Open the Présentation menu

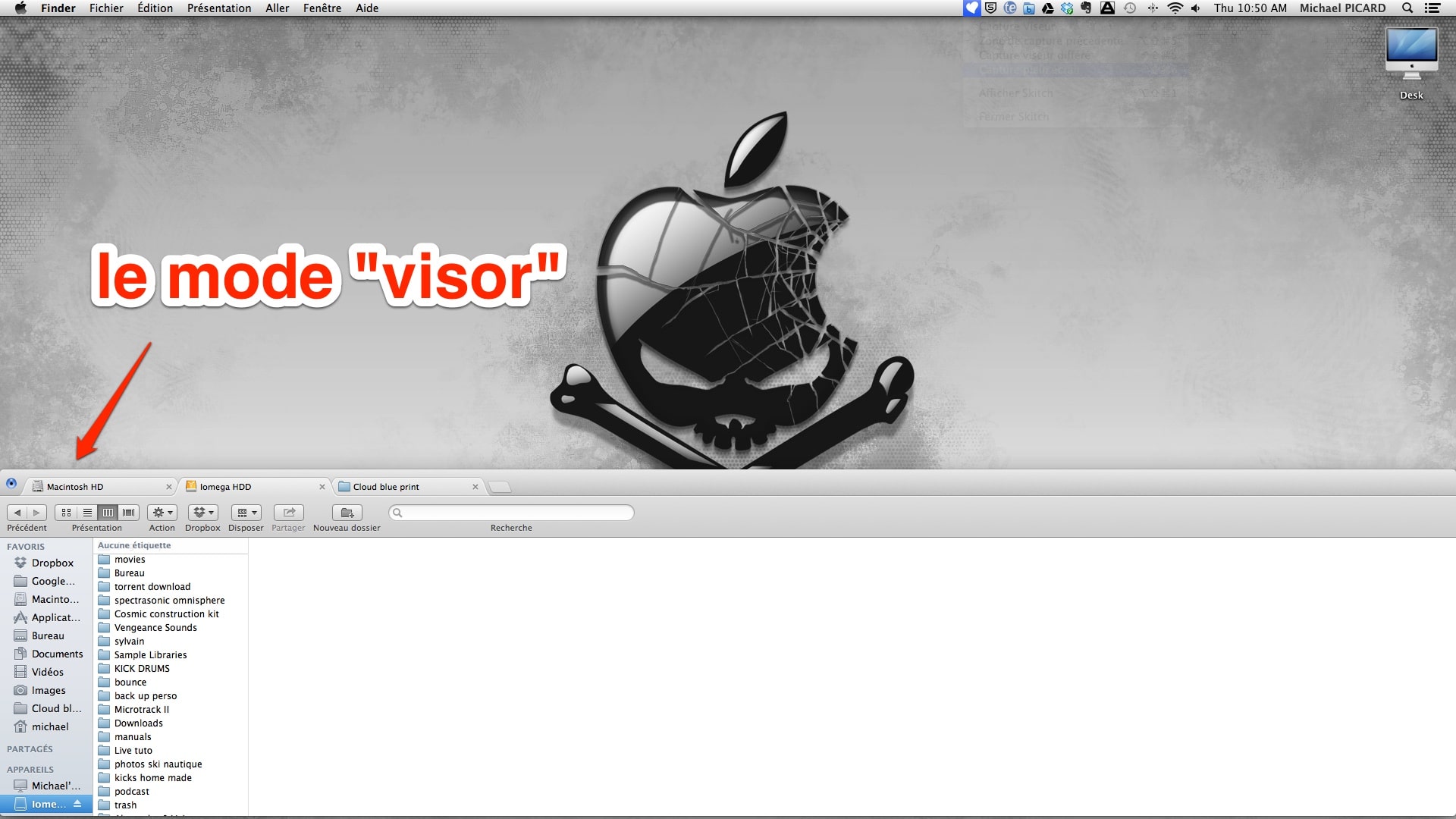[x=219, y=8]
